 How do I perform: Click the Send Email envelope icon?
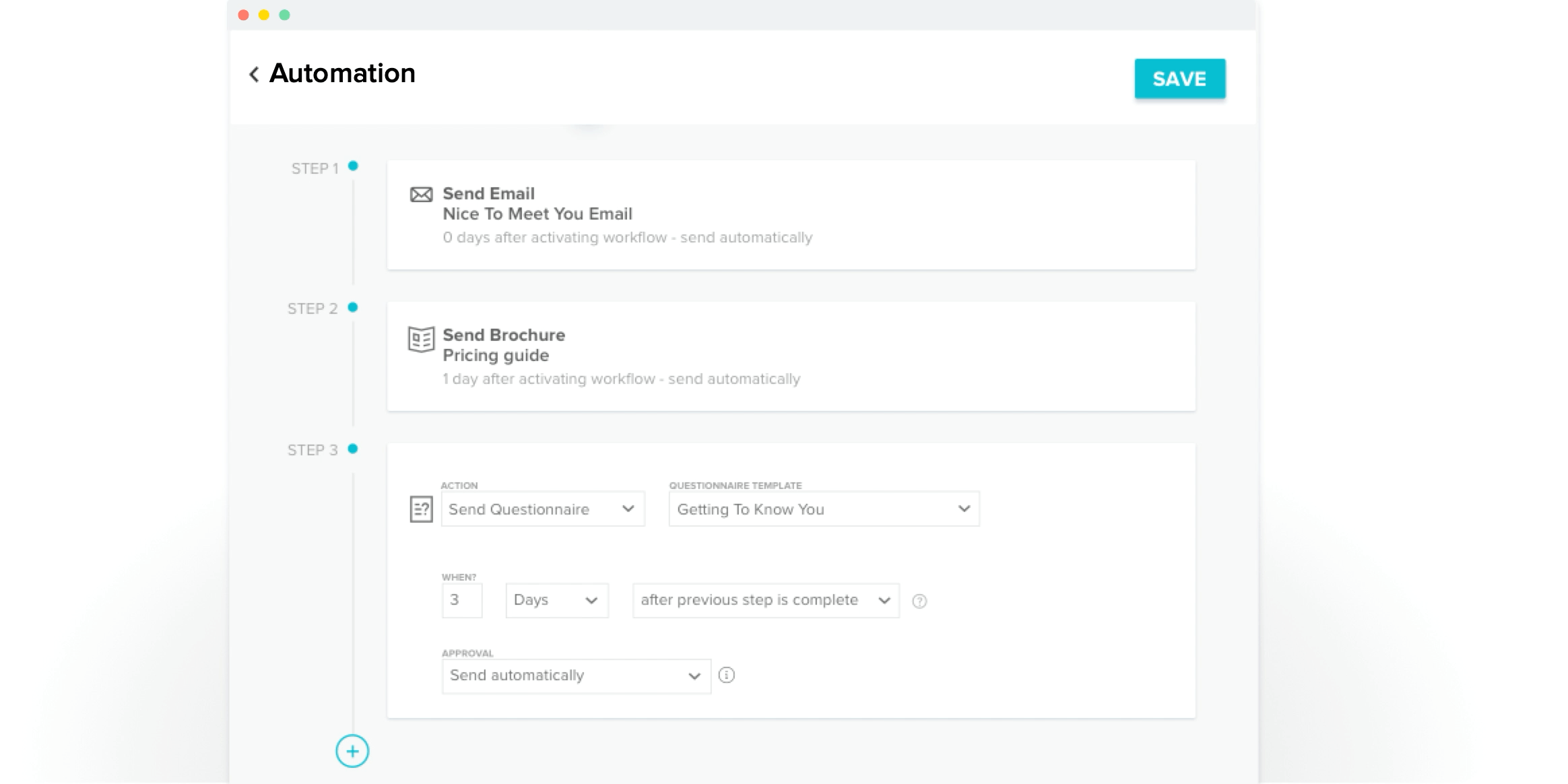click(x=420, y=194)
